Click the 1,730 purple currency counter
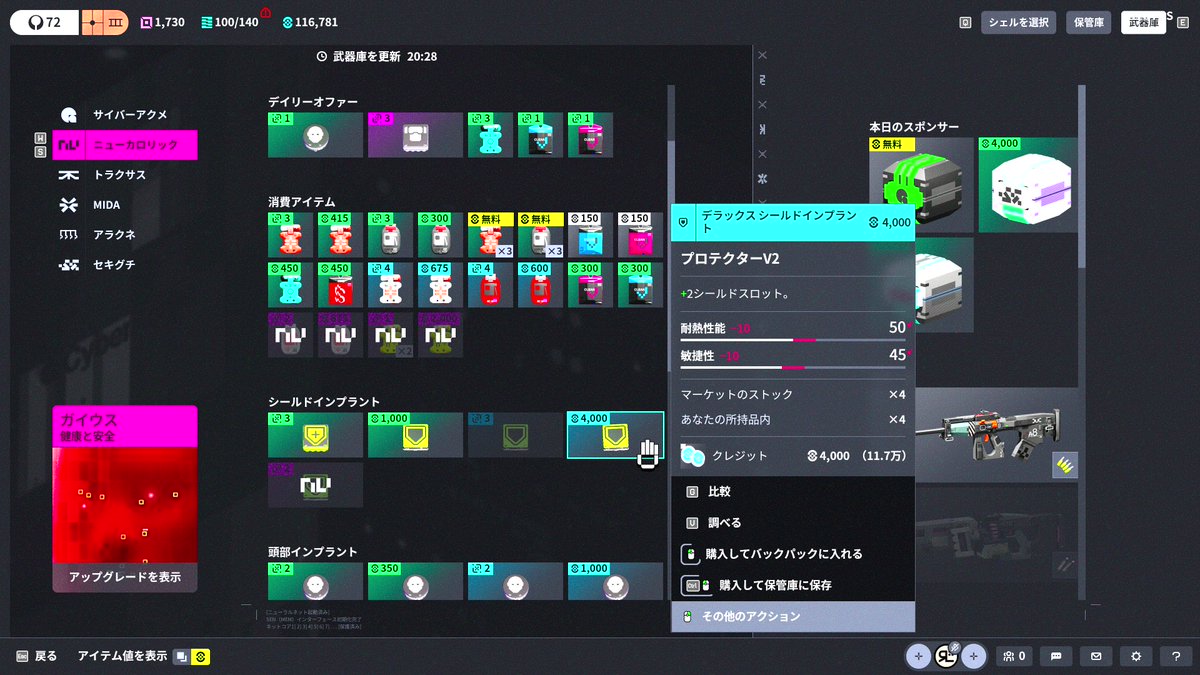 (162, 22)
